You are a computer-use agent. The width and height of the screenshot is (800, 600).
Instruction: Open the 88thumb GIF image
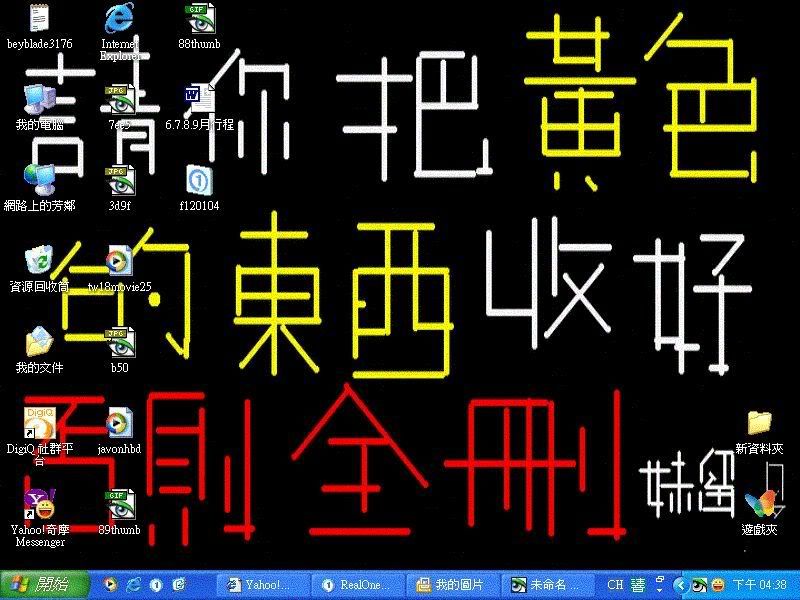pos(199,18)
